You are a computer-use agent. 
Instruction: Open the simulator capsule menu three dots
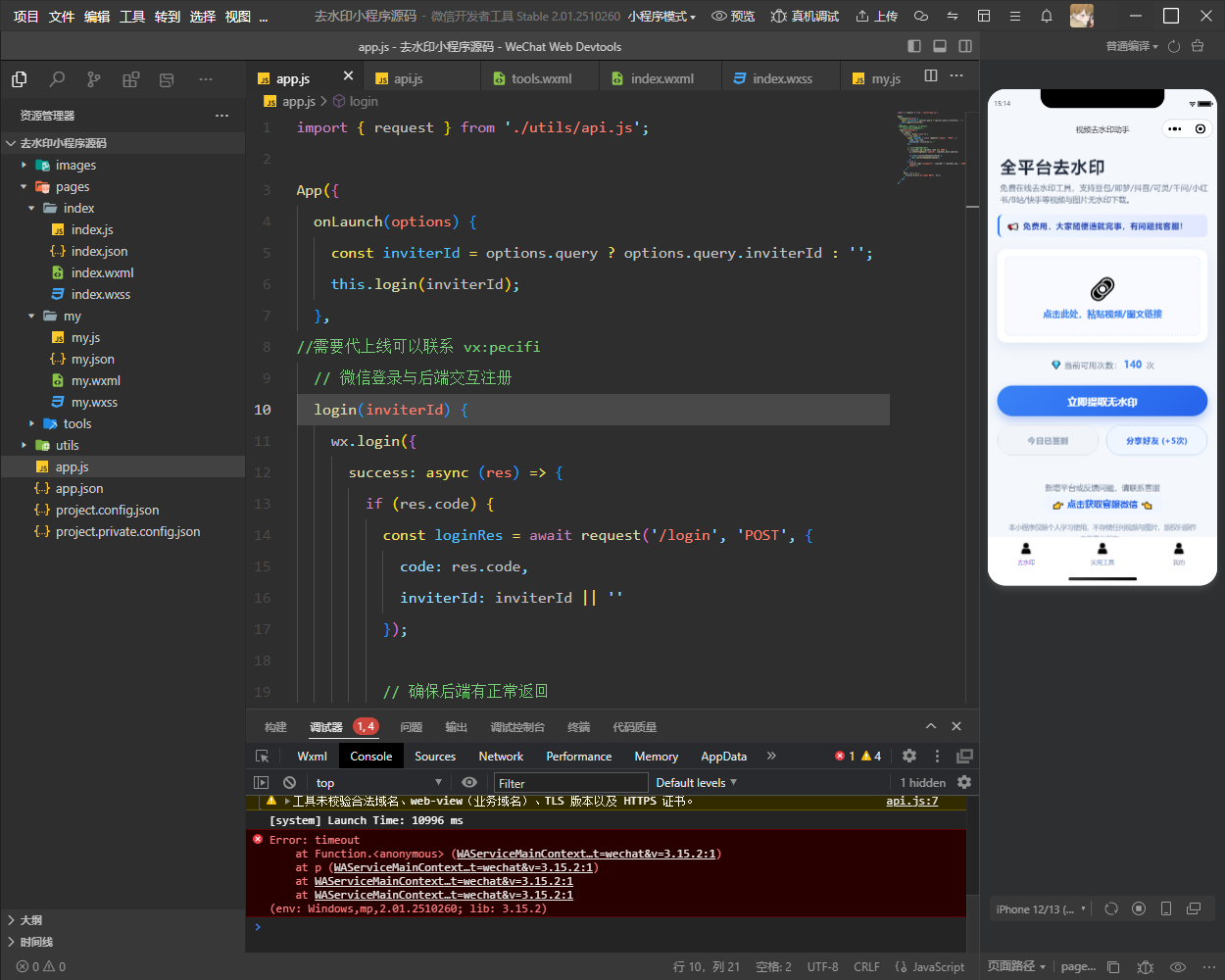(1175, 129)
